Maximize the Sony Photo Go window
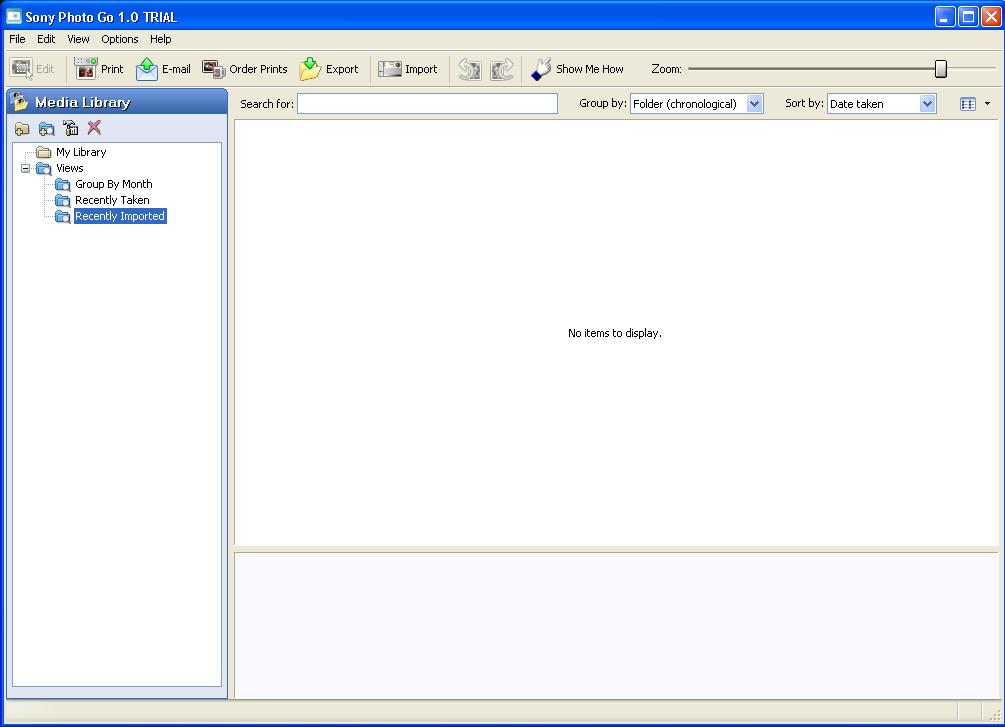Viewport: 1005px width, 727px height. (968, 17)
